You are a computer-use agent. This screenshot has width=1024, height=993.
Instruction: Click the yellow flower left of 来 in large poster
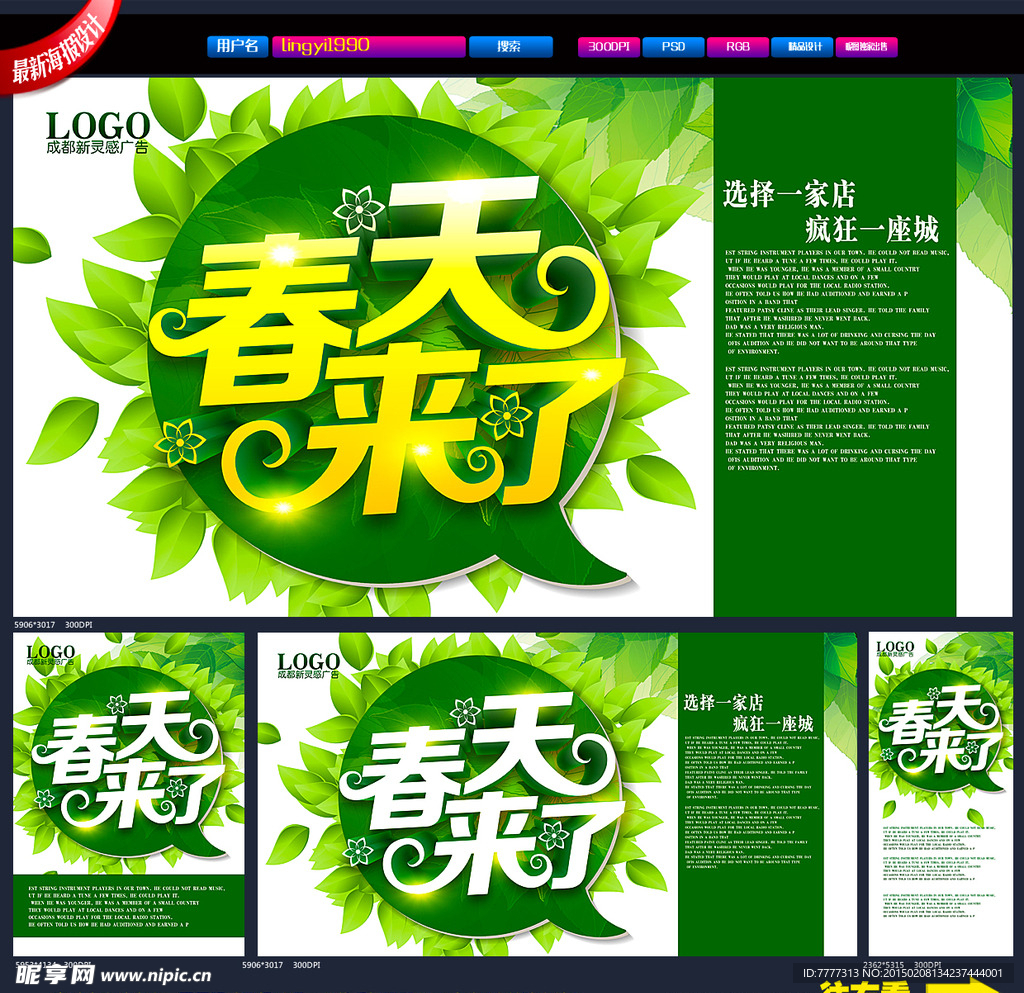[180, 442]
